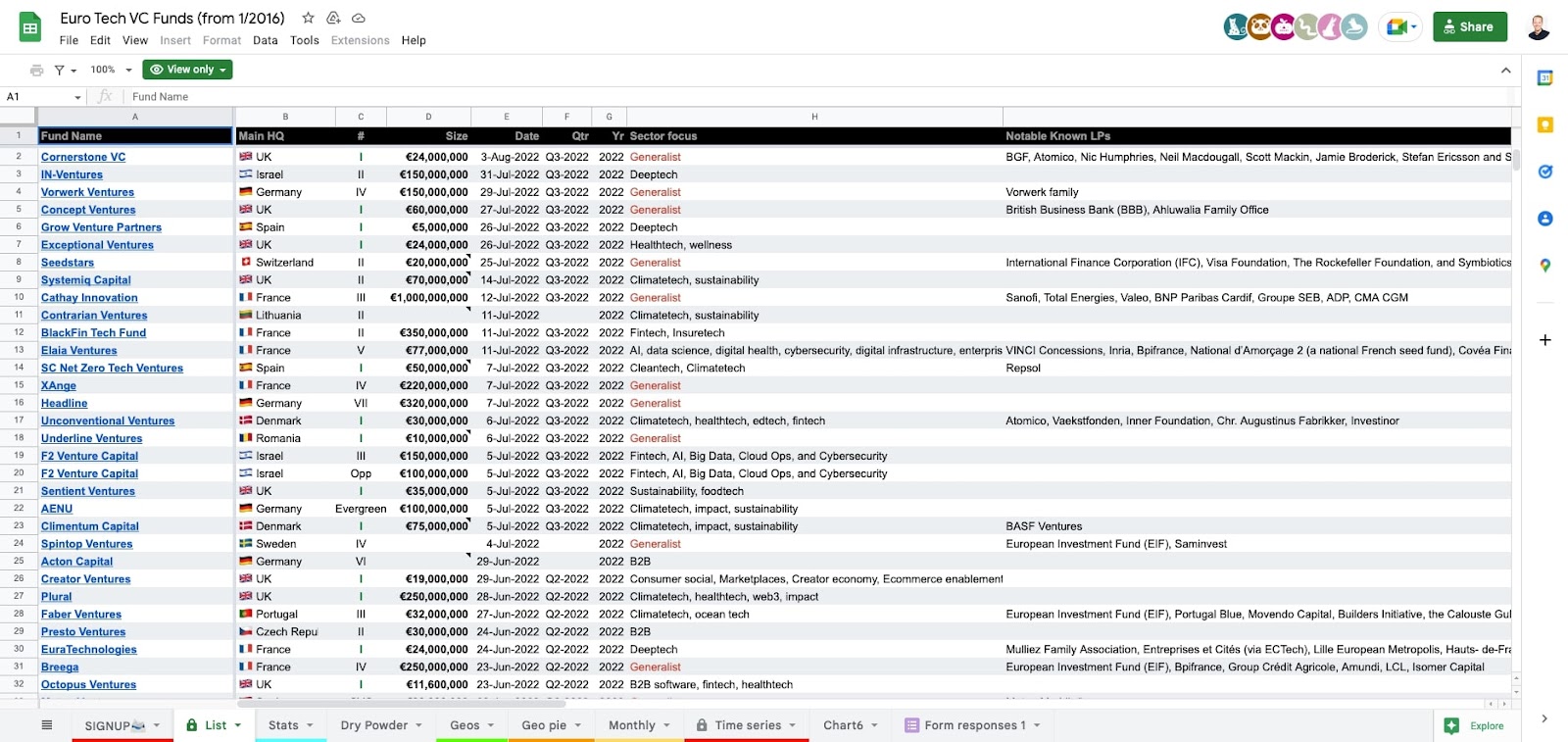This screenshot has height=742, width=1568.
Task: Open the Vorwerk Ventures link
Action: 87,192
